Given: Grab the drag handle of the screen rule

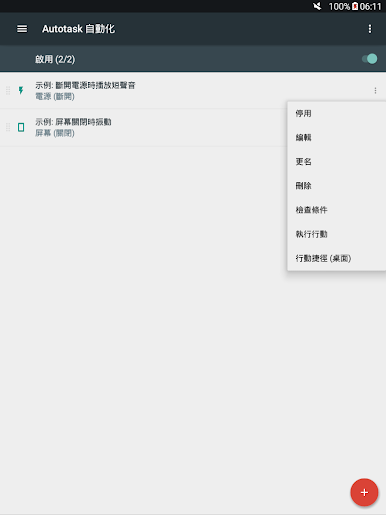Looking at the screenshot, I should (x=8, y=127).
